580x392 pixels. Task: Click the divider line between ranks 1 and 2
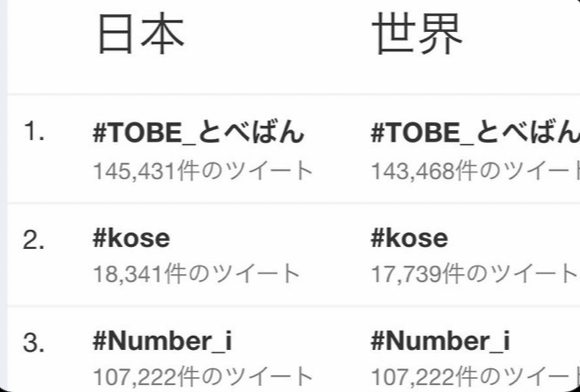294,203
